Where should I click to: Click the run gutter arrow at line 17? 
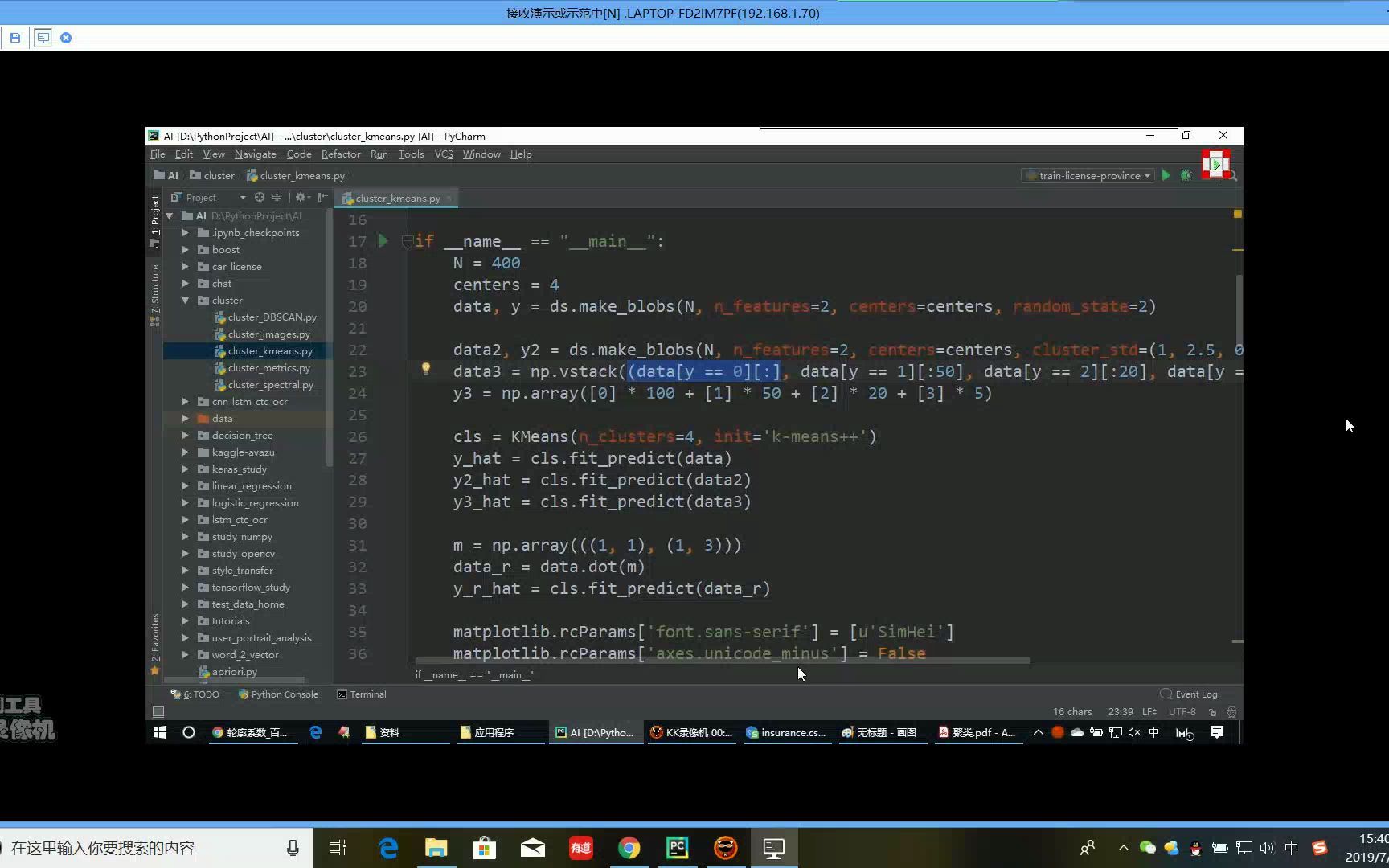(x=383, y=240)
